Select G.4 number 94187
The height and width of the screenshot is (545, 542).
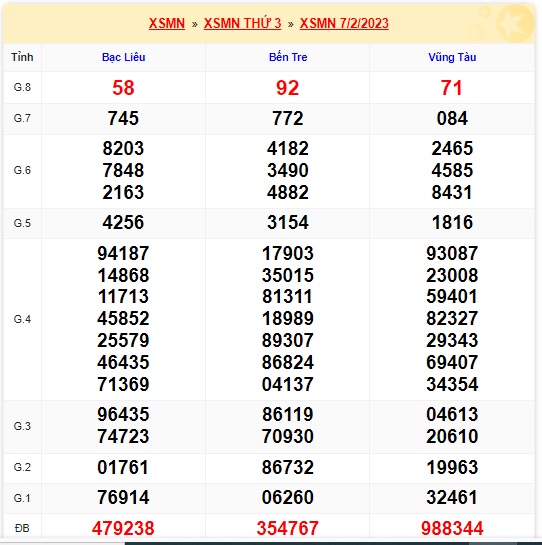pyautogui.click(x=123, y=253)
